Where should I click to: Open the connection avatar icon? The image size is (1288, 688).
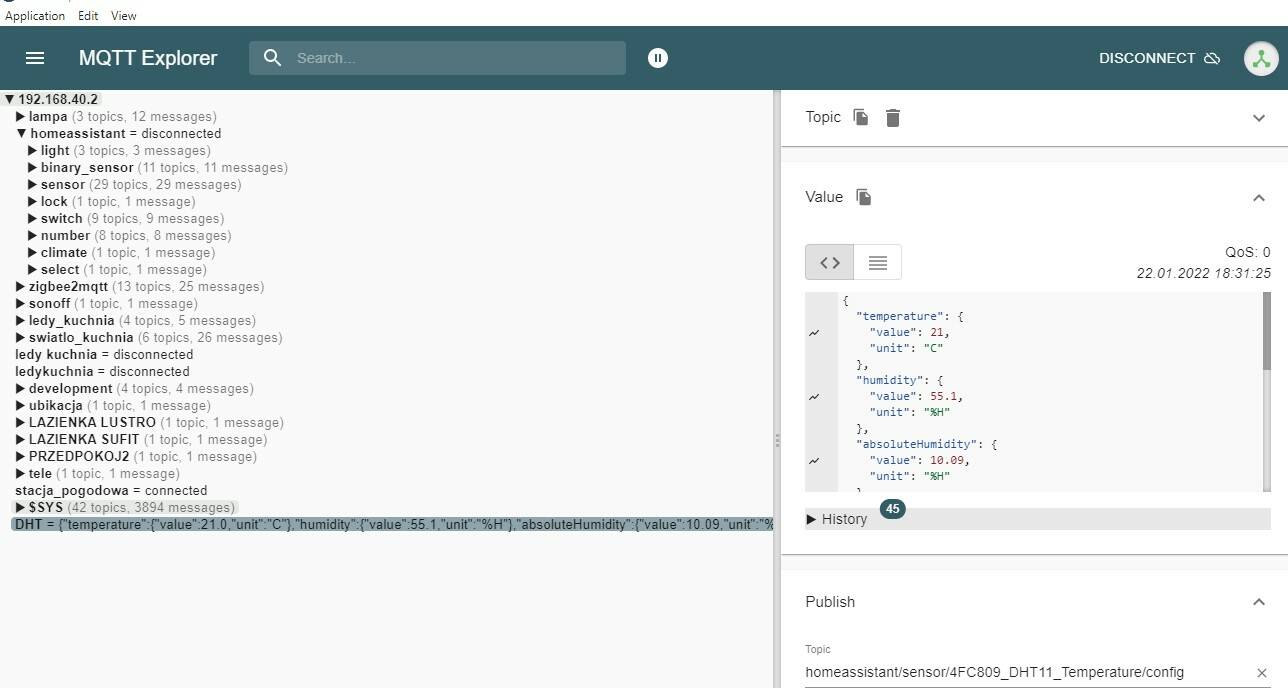coord(1261,58)
